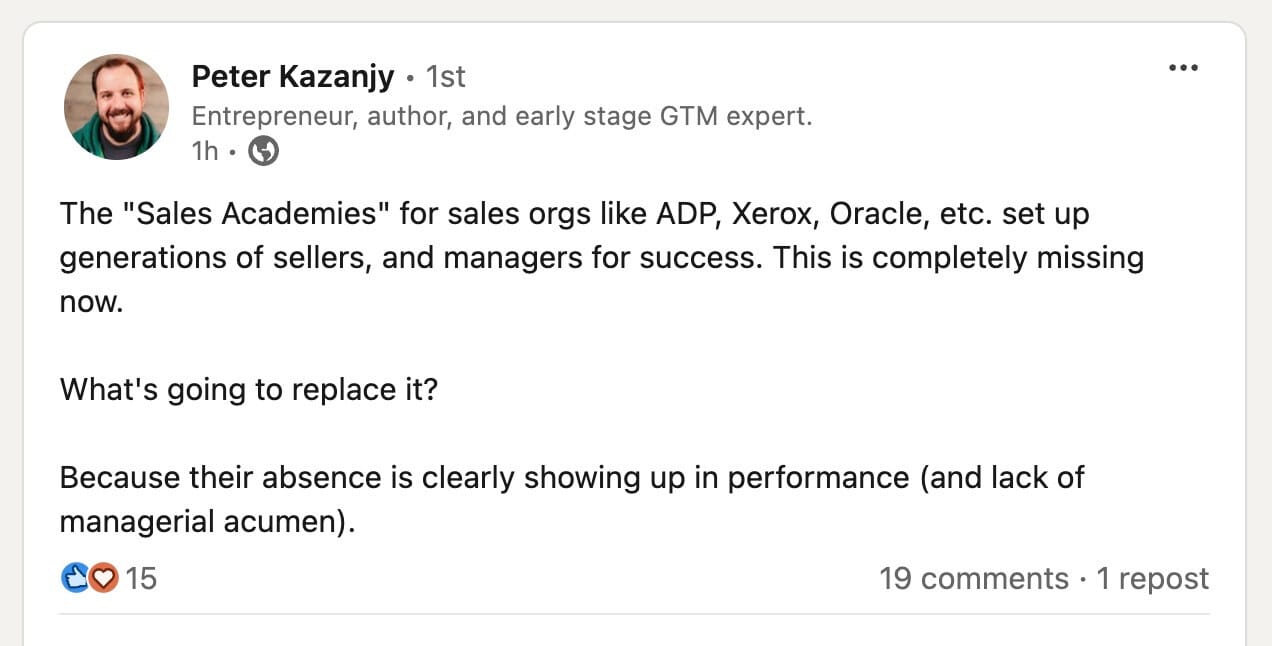Click the "Entrepreneur, author" headline text
The image size is (1272, 646).
(501, 117)
